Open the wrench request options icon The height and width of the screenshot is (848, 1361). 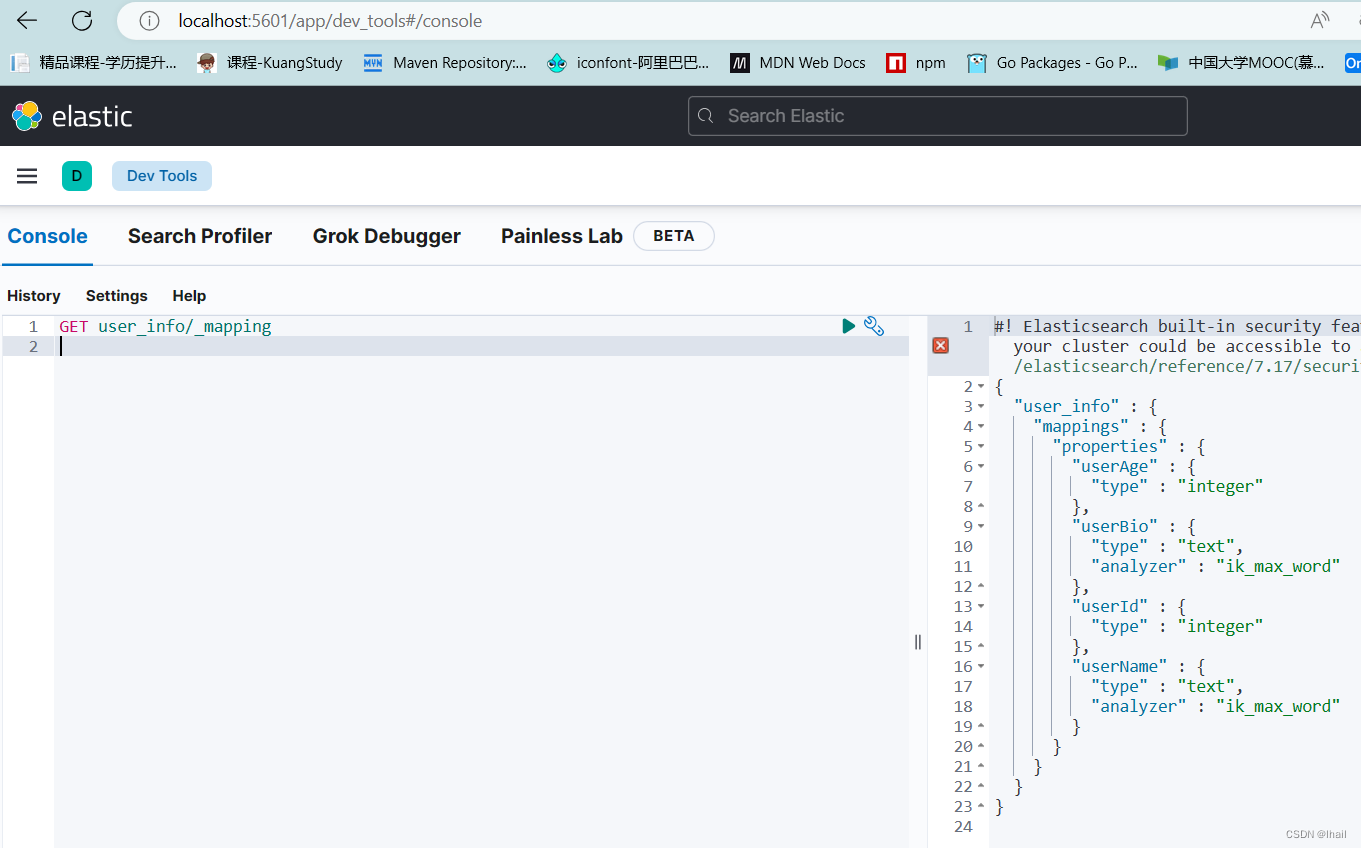[x=874, y=326]
